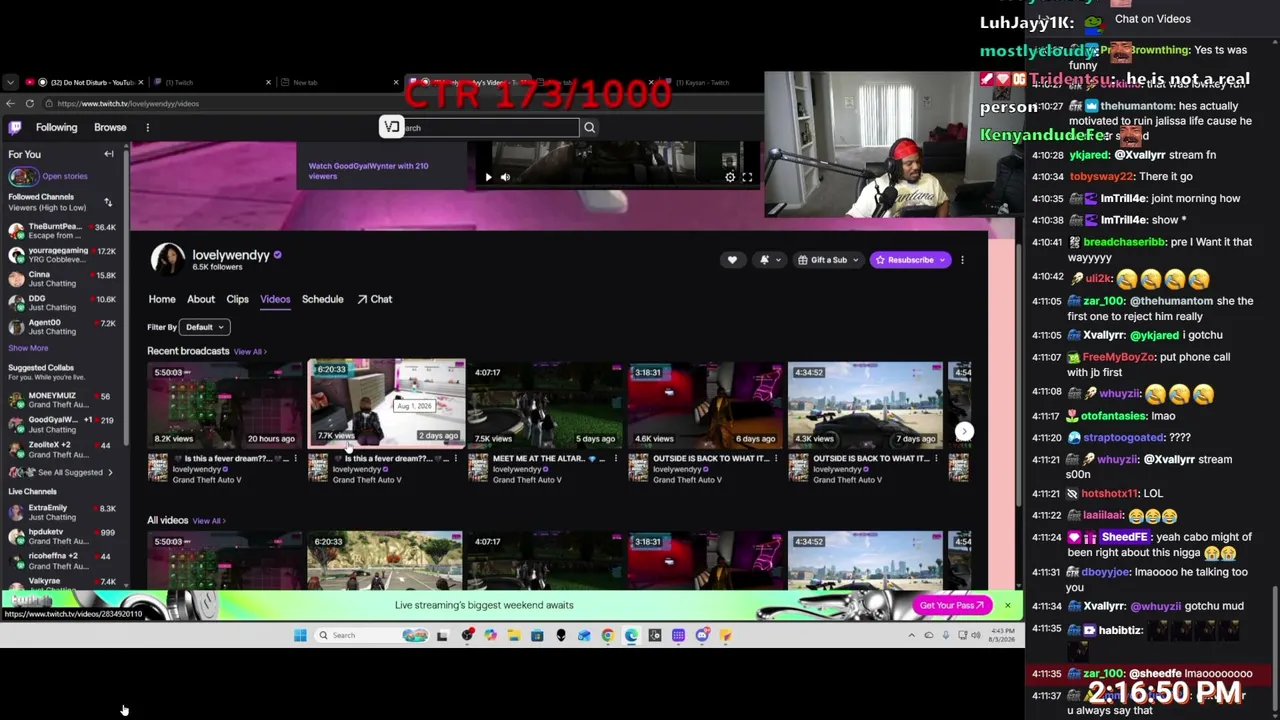Click Following in the Twitch top navigation
1280x720 pixels.
56,127
